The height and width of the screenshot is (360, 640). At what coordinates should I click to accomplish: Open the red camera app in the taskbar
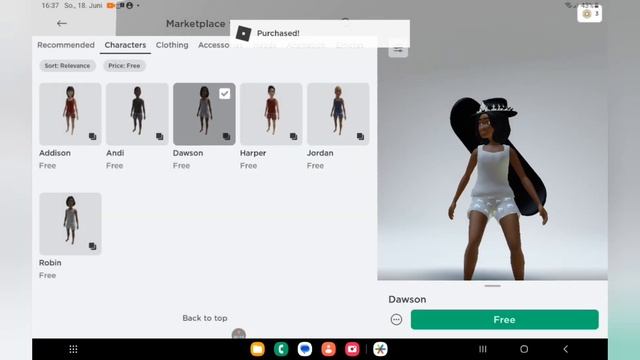click(352, 349)
